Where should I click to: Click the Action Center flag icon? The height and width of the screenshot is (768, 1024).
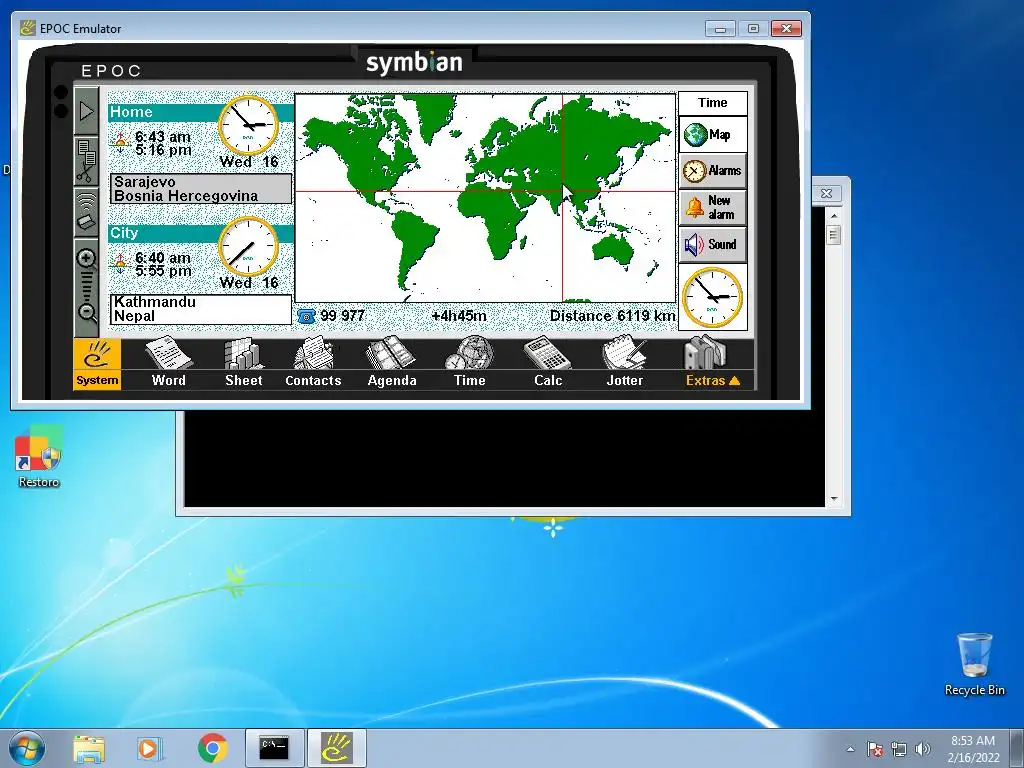(x=874, y=749)
